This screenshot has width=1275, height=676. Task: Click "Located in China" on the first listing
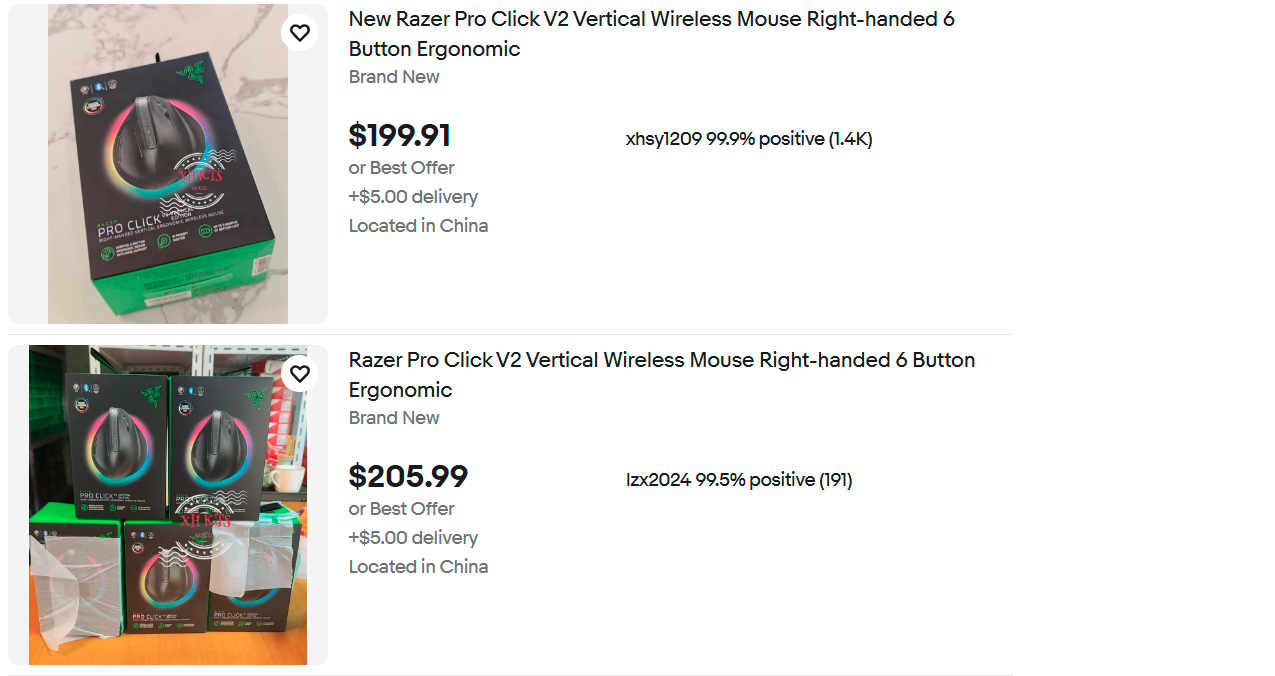point(418,226)
